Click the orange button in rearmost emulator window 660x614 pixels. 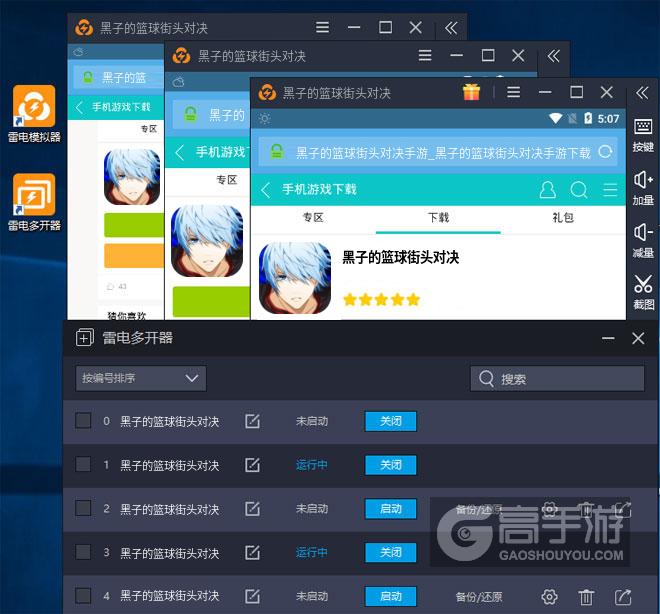pyautogui.click(x=134, y=255)
